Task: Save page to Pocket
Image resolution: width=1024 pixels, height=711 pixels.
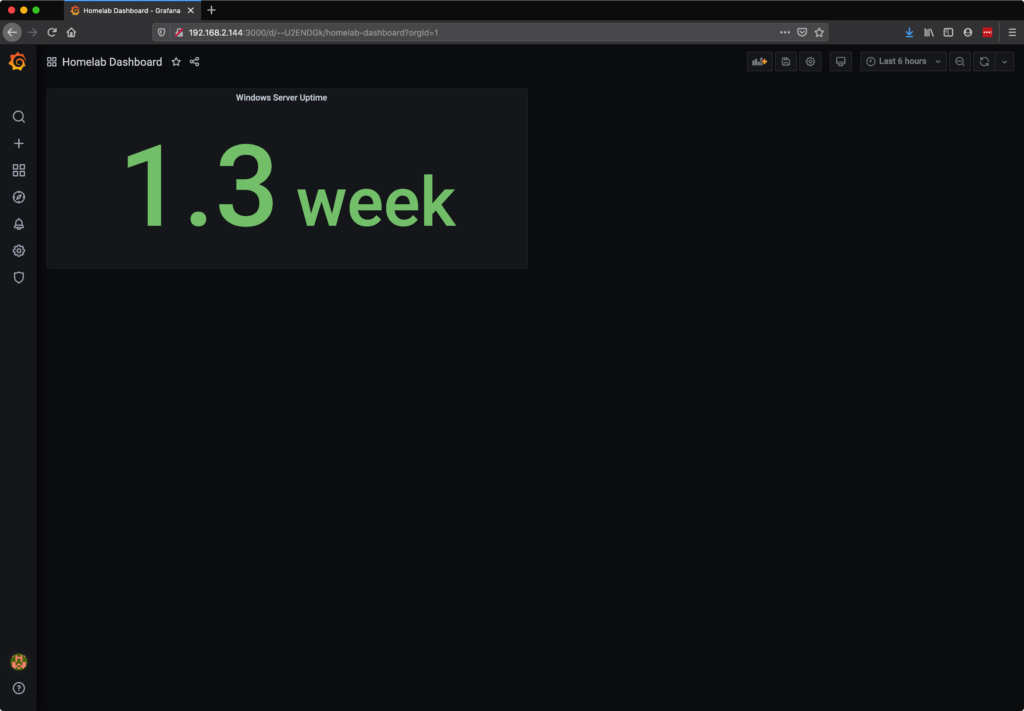Action: point(802,32)
